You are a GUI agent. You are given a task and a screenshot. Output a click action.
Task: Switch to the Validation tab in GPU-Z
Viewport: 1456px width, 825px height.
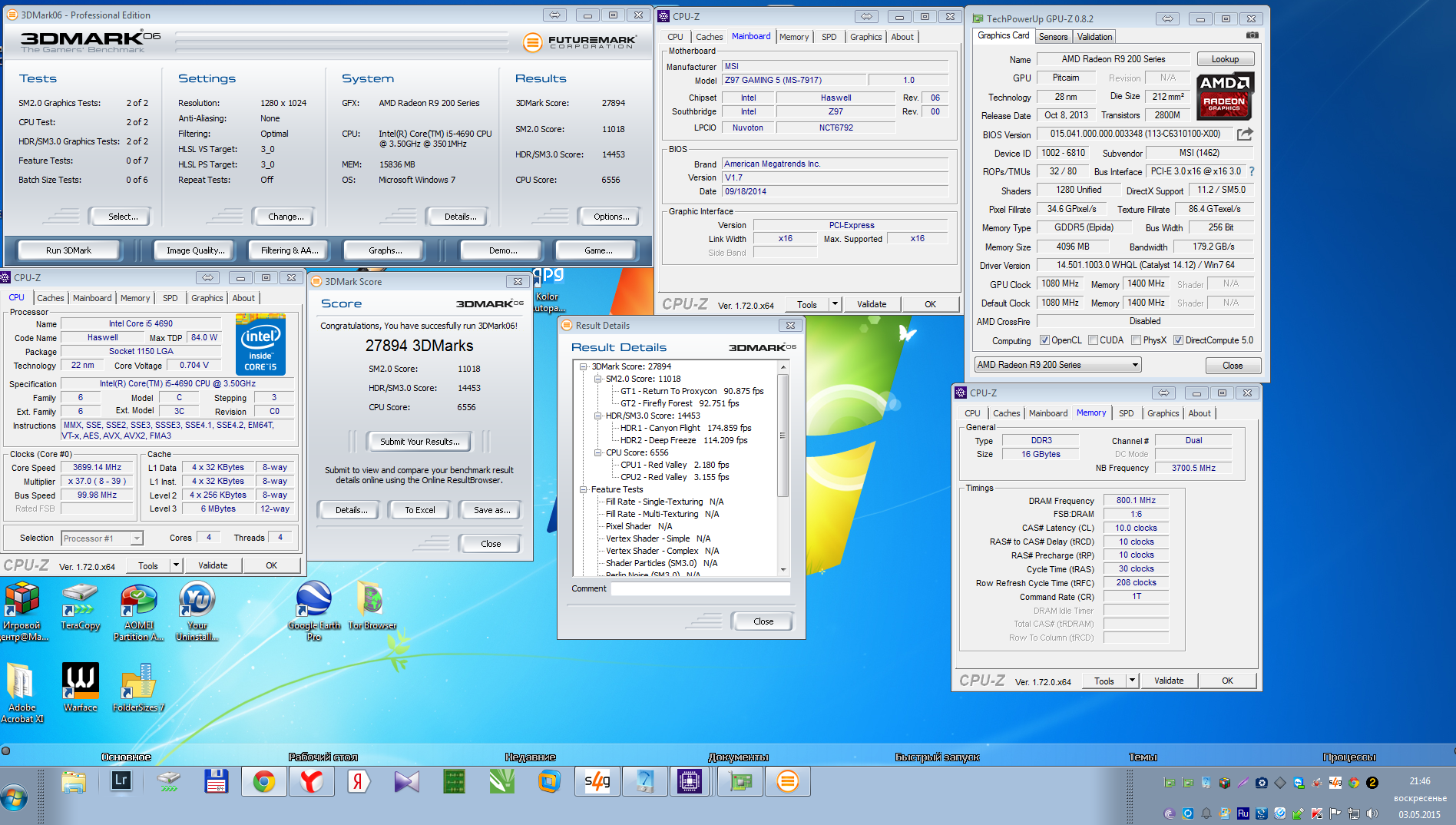tap(1094, 37)
